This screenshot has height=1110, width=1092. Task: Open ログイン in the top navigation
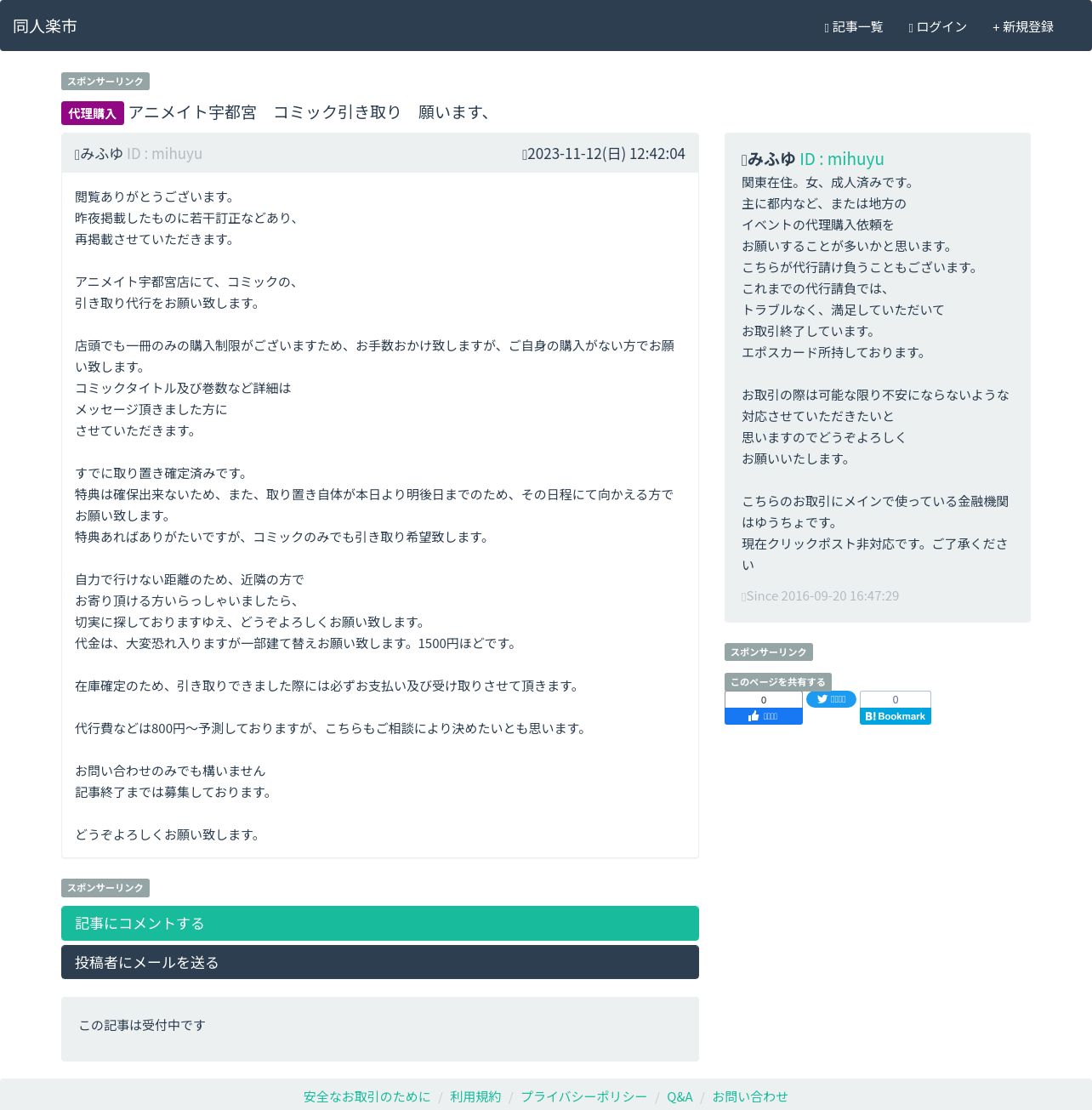click(x=937, y=27)
